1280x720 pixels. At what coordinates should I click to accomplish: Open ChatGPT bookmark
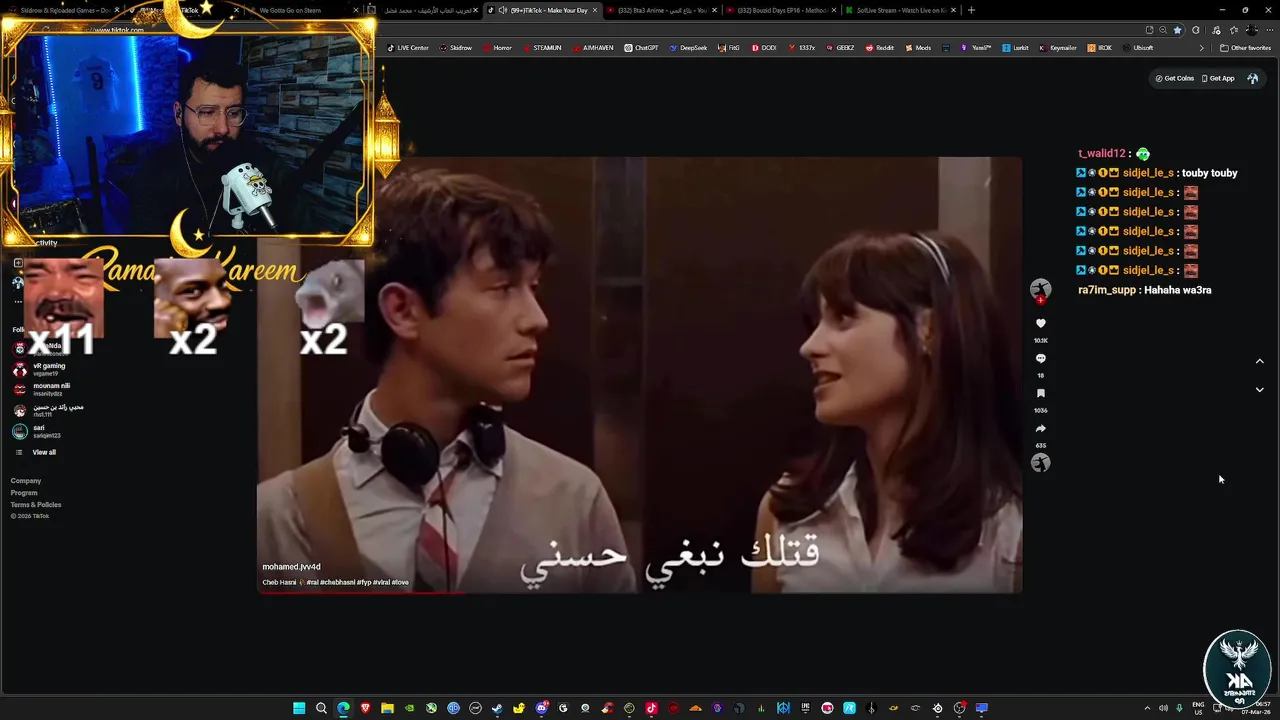pyautogui.click(x=641, y=48)
